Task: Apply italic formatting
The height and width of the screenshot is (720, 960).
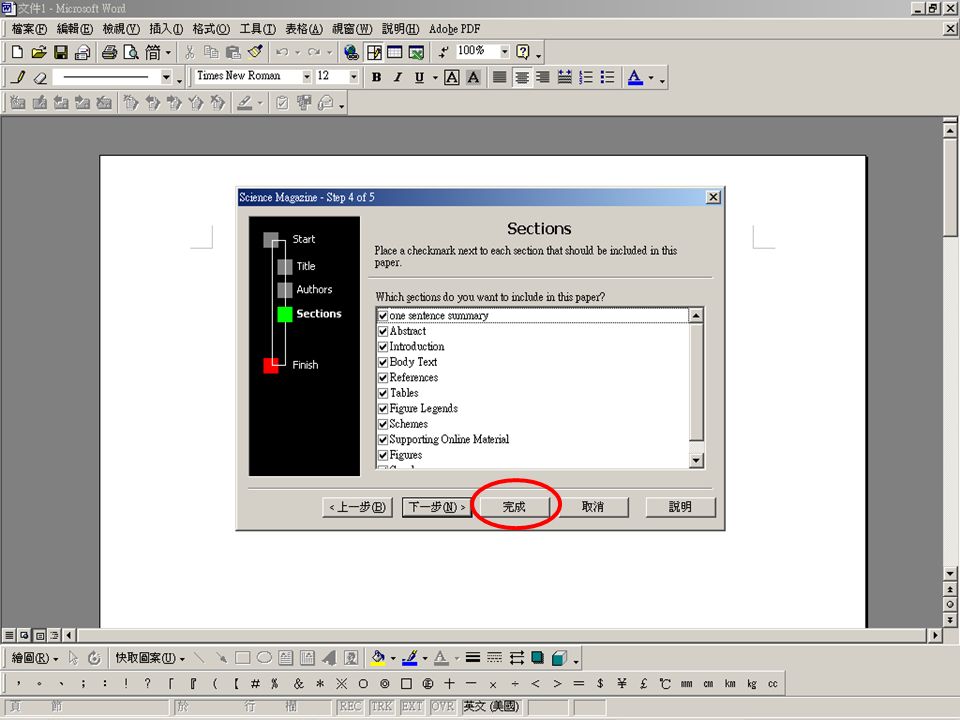Action: (398, 77)
